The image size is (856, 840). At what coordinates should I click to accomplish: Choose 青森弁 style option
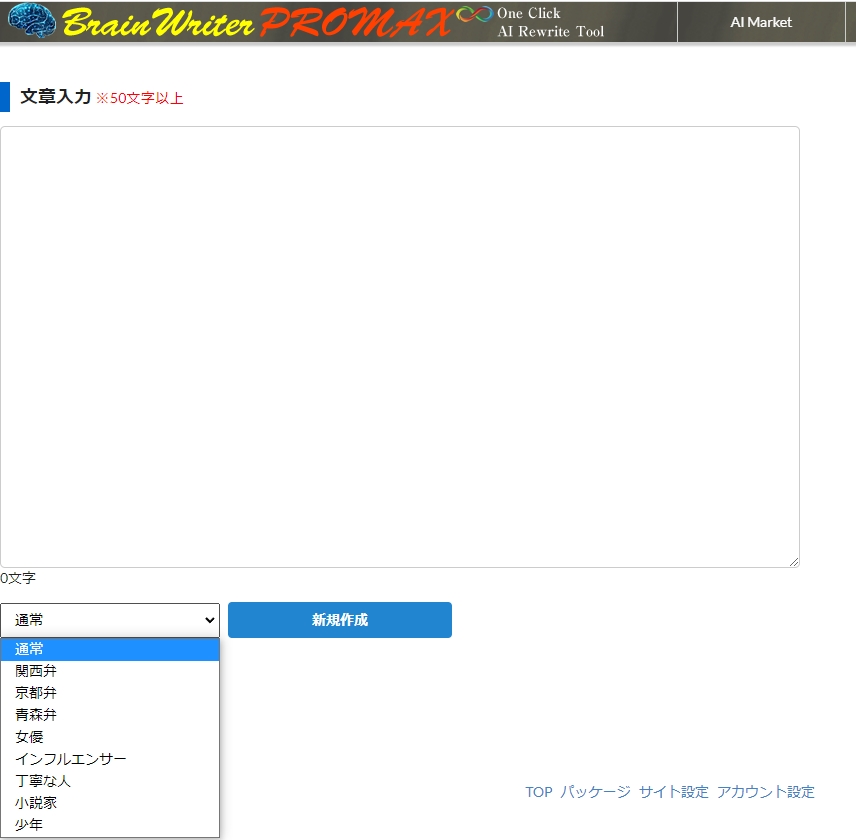click(36, 715)
